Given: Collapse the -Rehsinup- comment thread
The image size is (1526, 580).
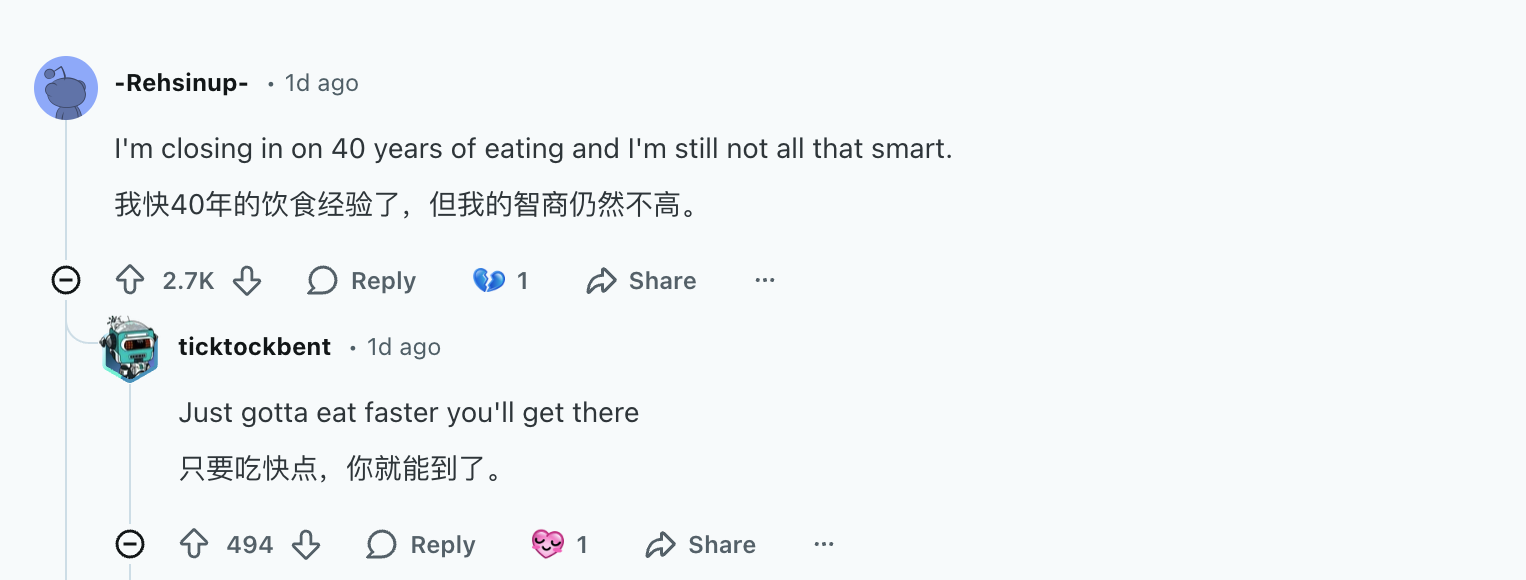Looking at the screenshot, I should coord(66,281).
